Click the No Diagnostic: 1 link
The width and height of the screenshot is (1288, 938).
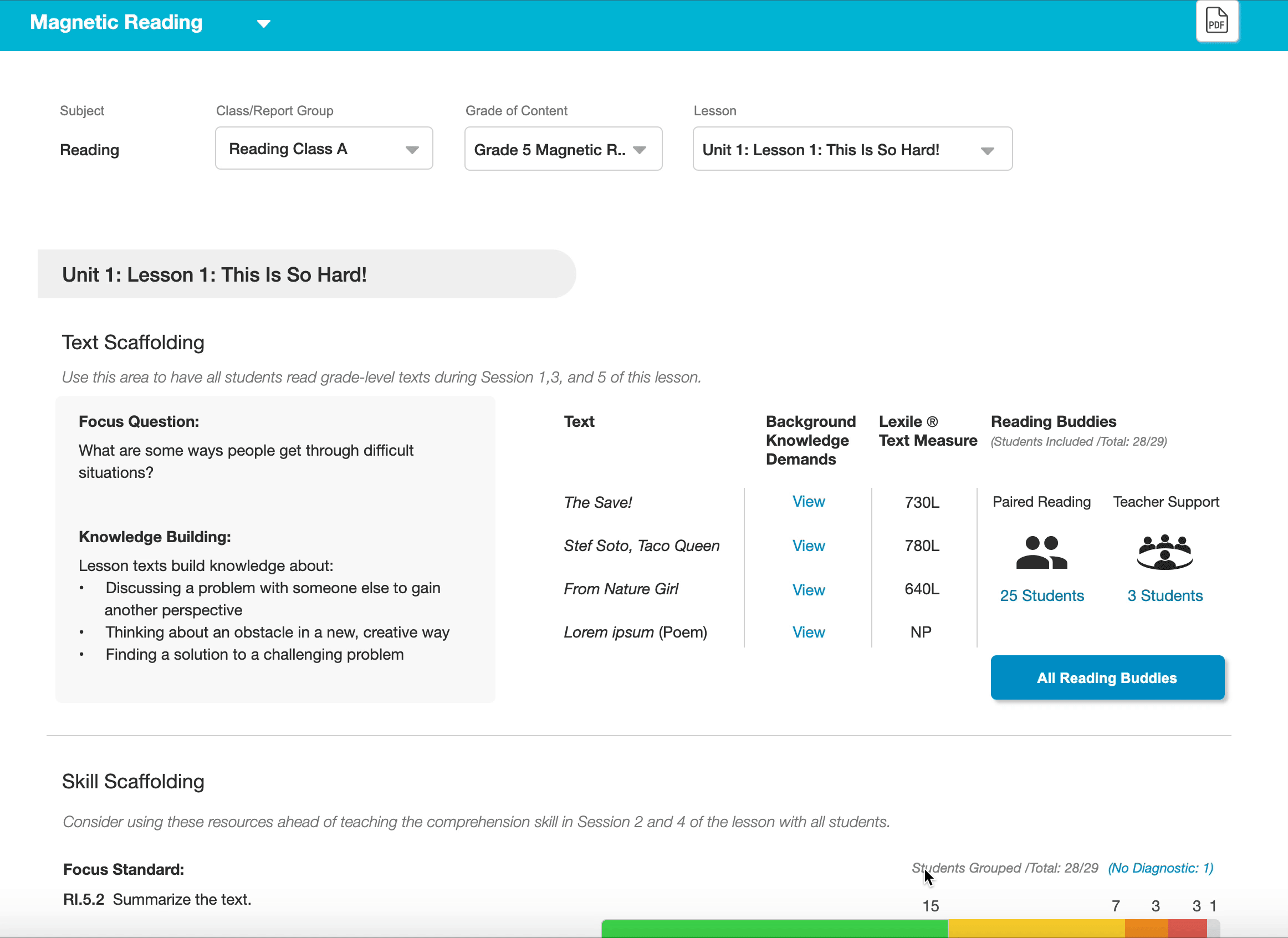[x=1160, y=869]
